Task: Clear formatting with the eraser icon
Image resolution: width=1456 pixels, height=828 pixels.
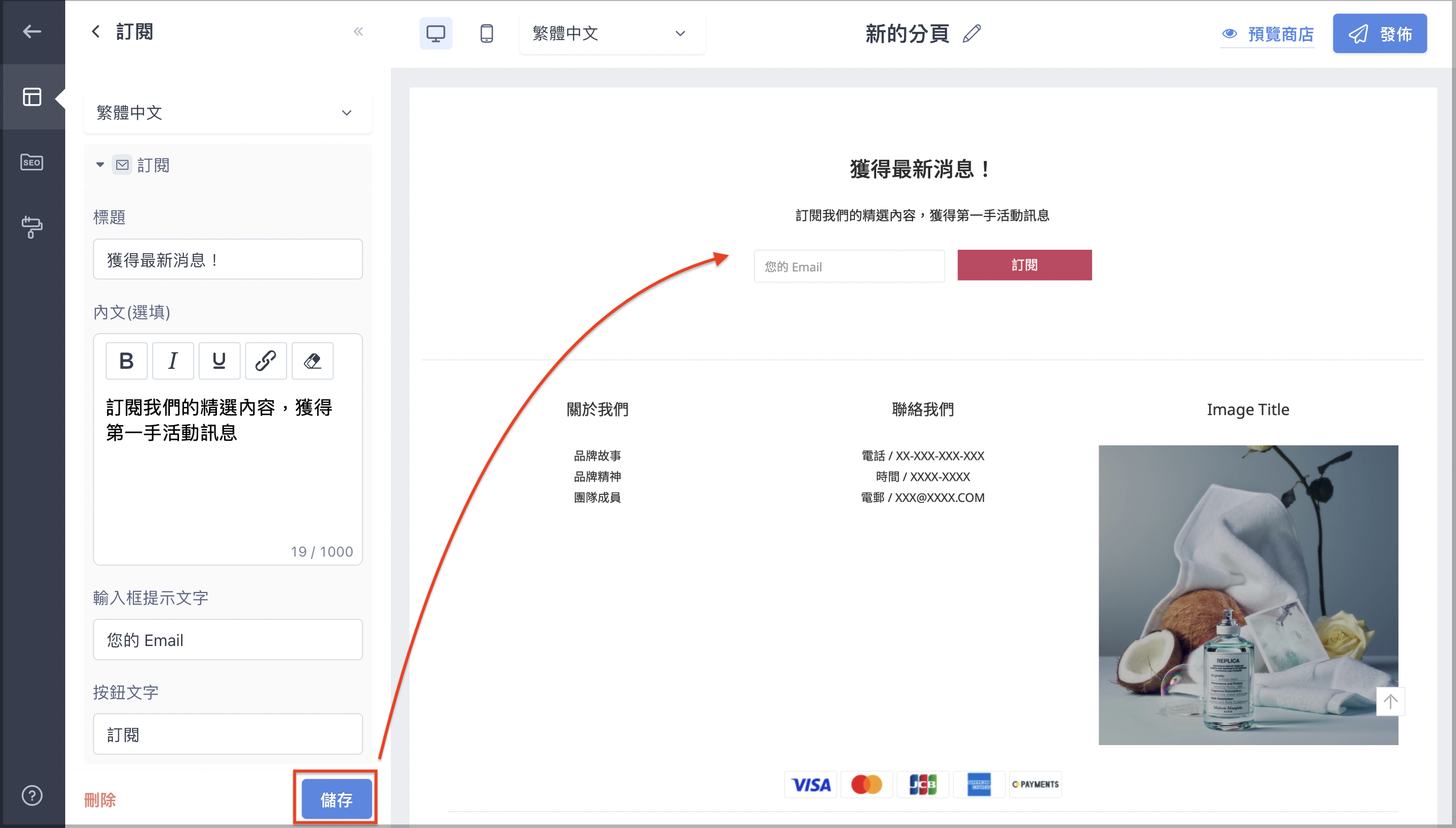Action: tap(312, 360)
